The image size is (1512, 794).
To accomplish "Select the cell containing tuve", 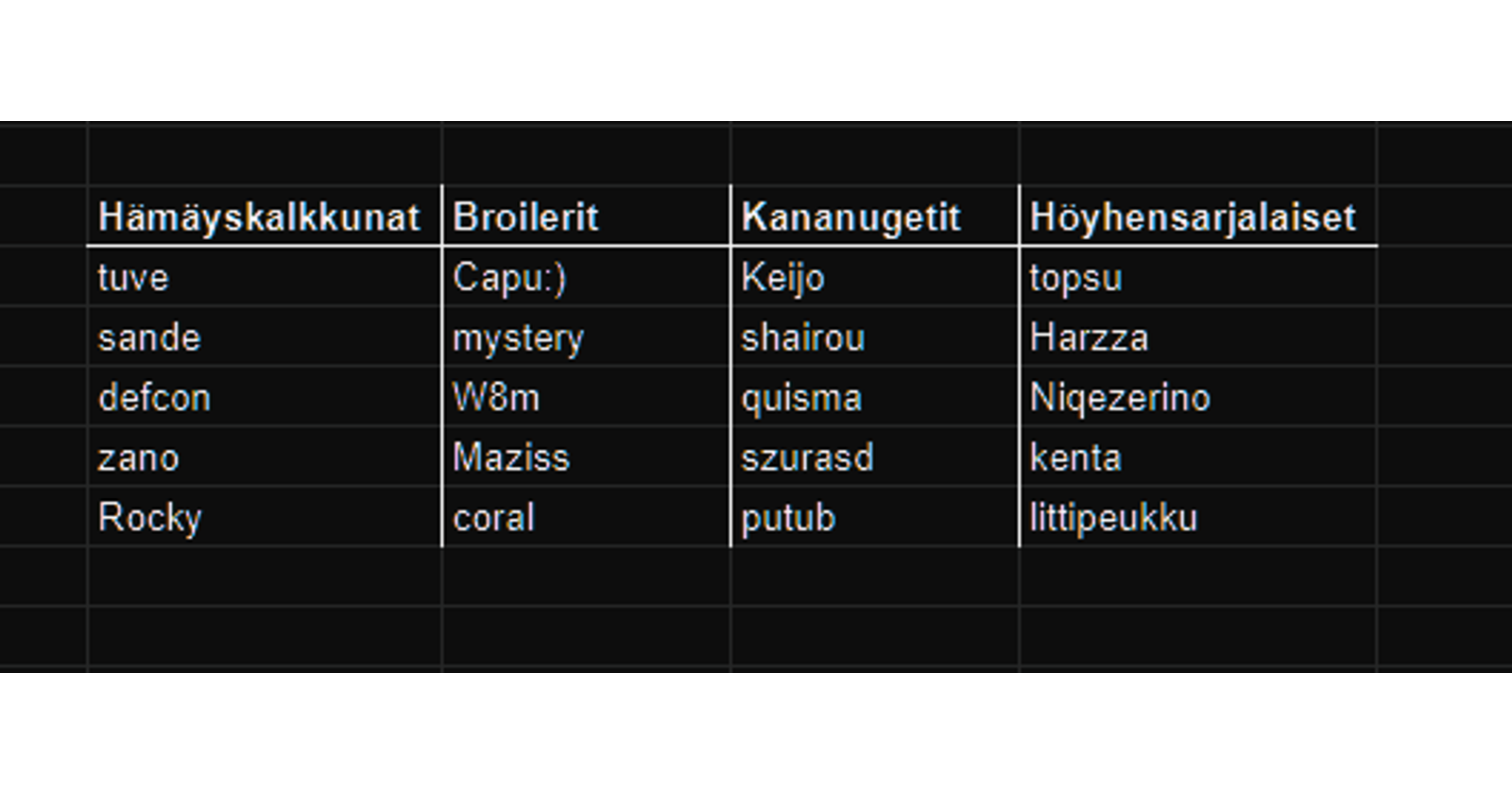I will coord(133,278).
